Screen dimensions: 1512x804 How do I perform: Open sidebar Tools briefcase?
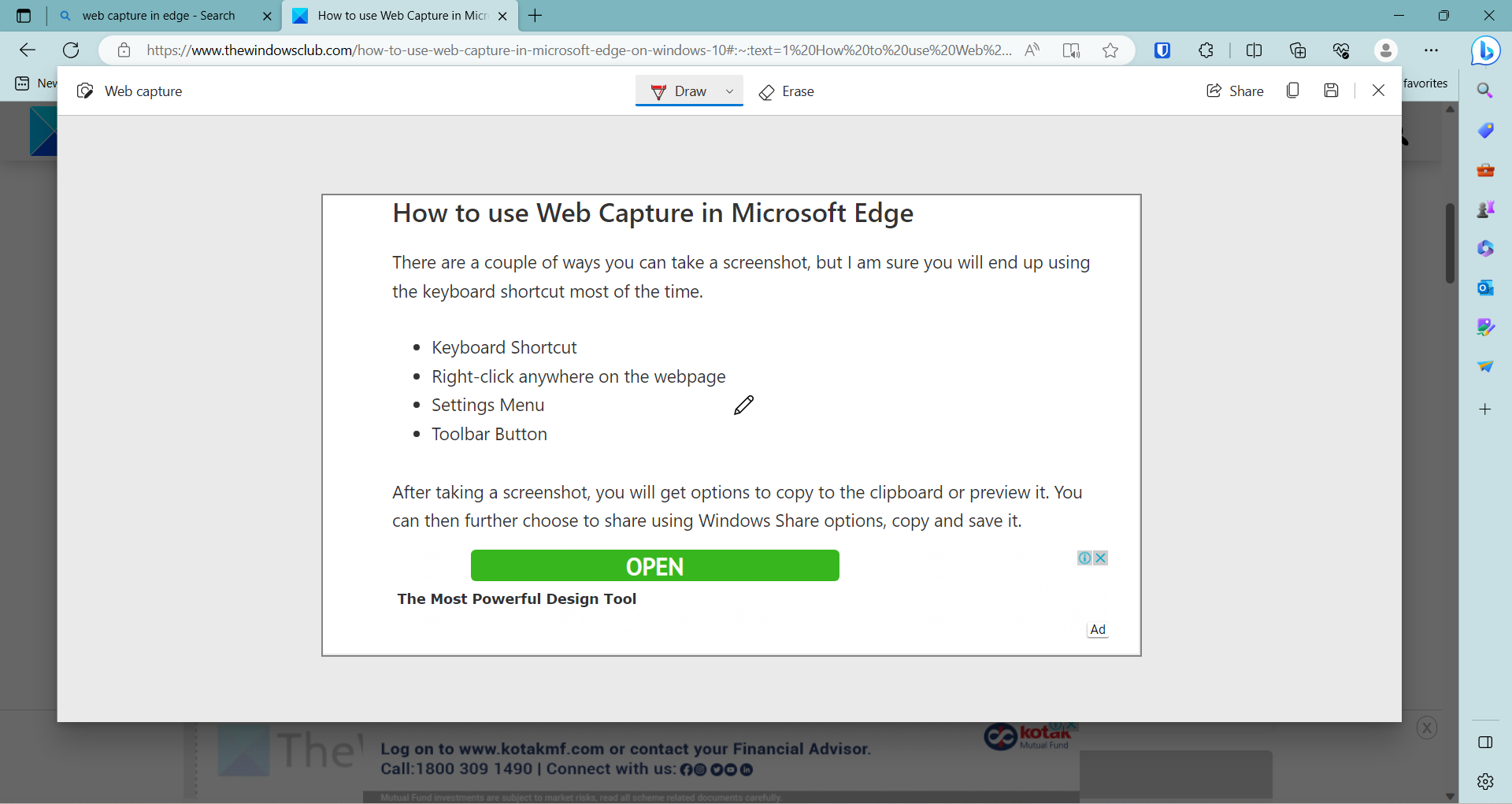pyautogui.click(x=1485, y=169)
